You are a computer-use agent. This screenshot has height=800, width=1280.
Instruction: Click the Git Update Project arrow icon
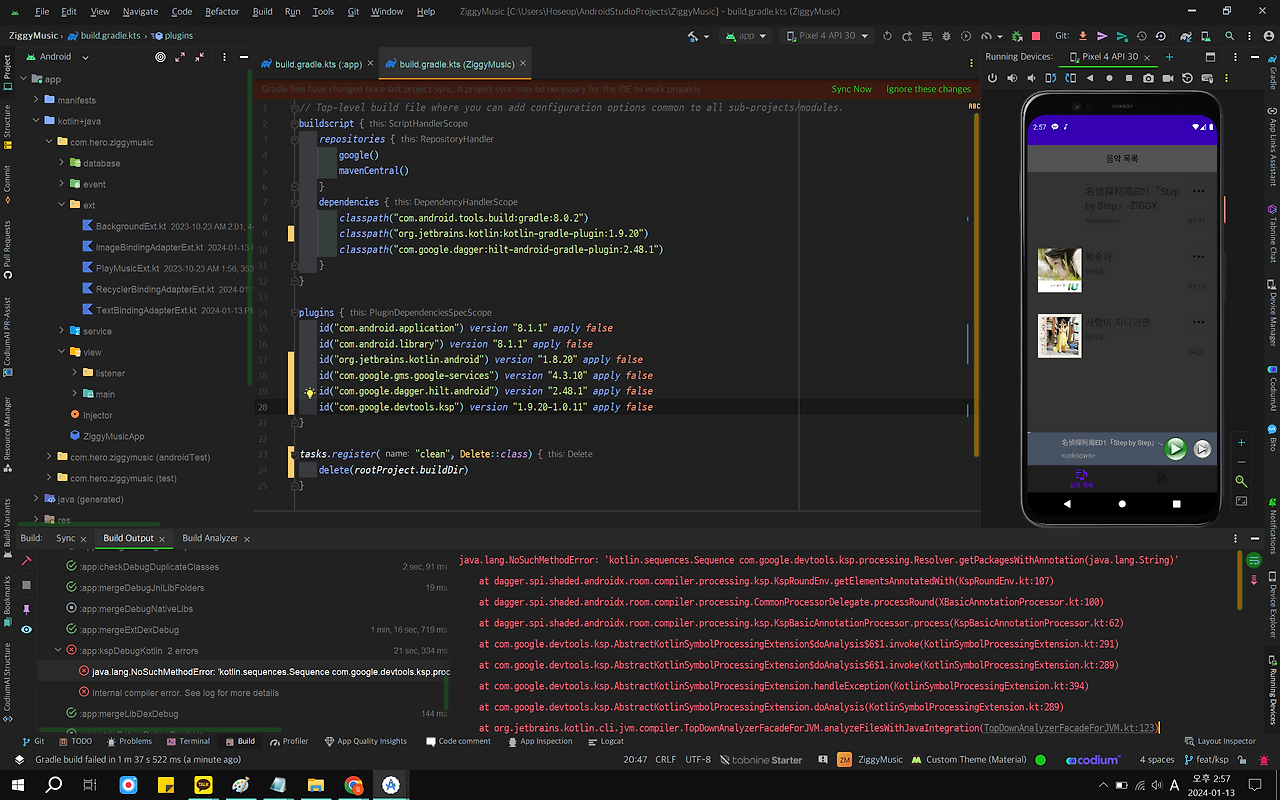pos(1082,36)
